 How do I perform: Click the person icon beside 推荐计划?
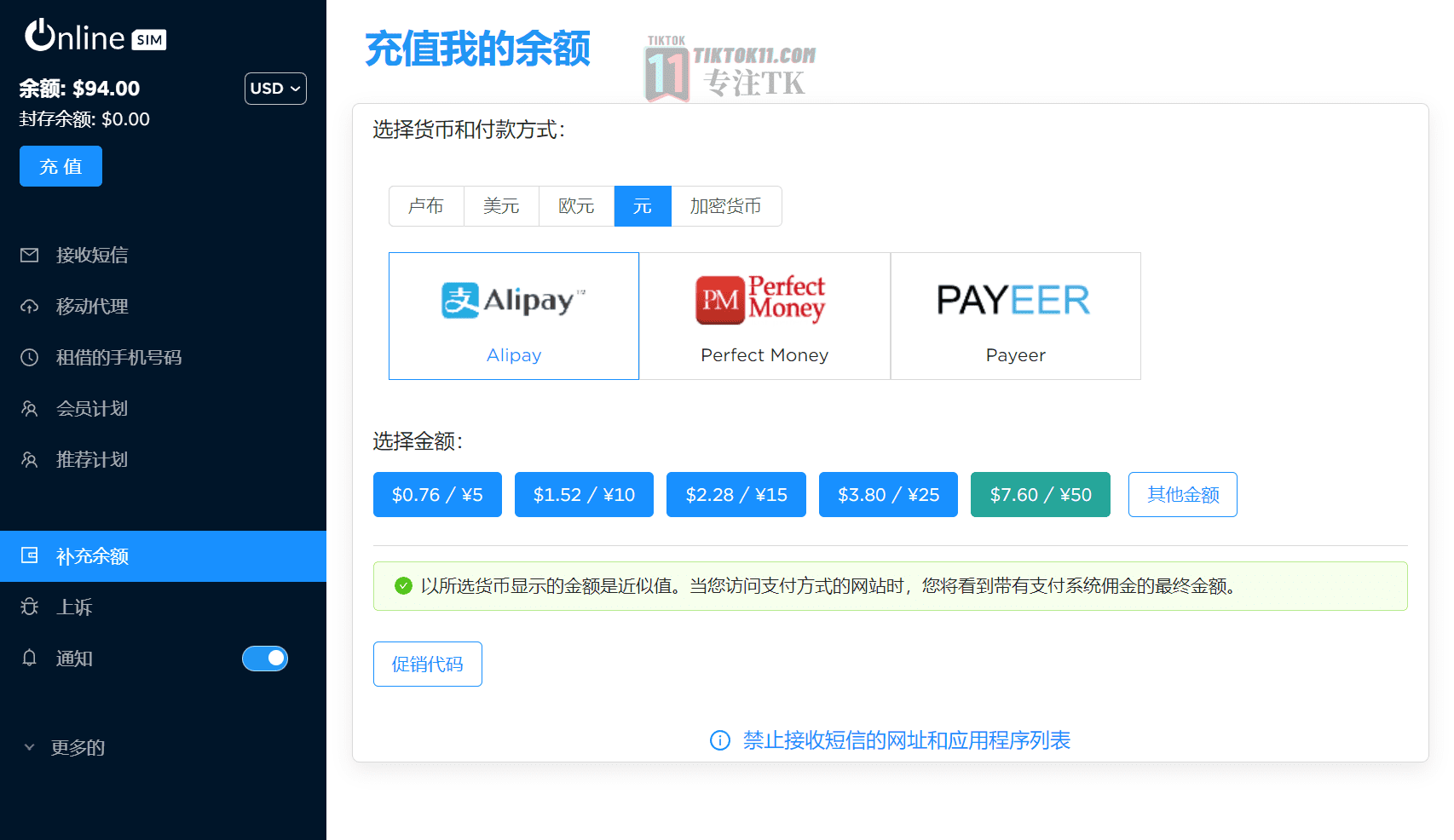tap(30, 459)
